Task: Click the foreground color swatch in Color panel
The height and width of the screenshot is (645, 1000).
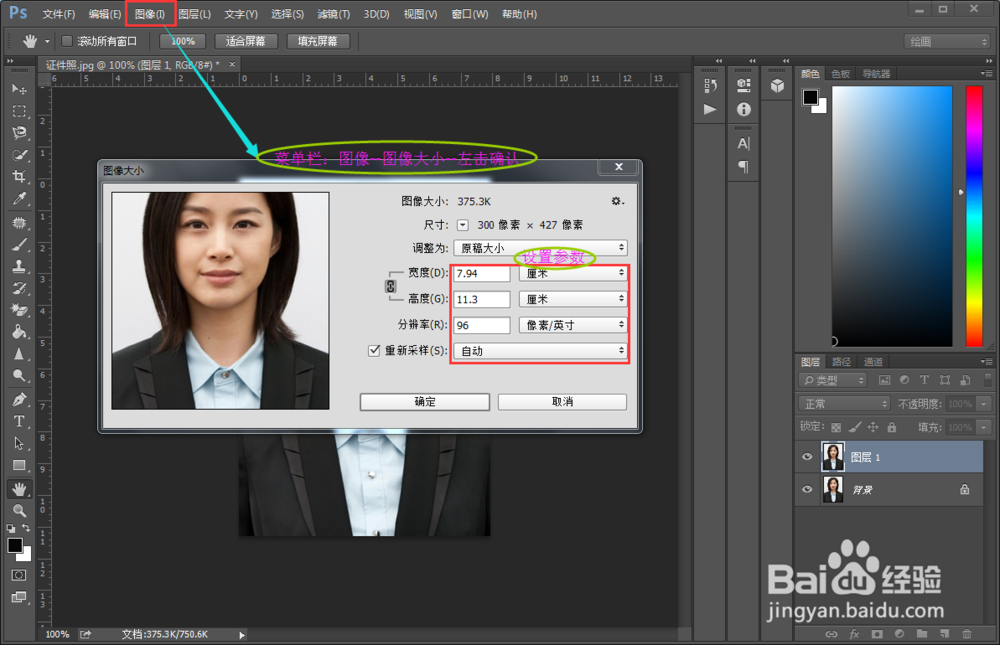Action: pyautogui.click(x=810, y=97)
